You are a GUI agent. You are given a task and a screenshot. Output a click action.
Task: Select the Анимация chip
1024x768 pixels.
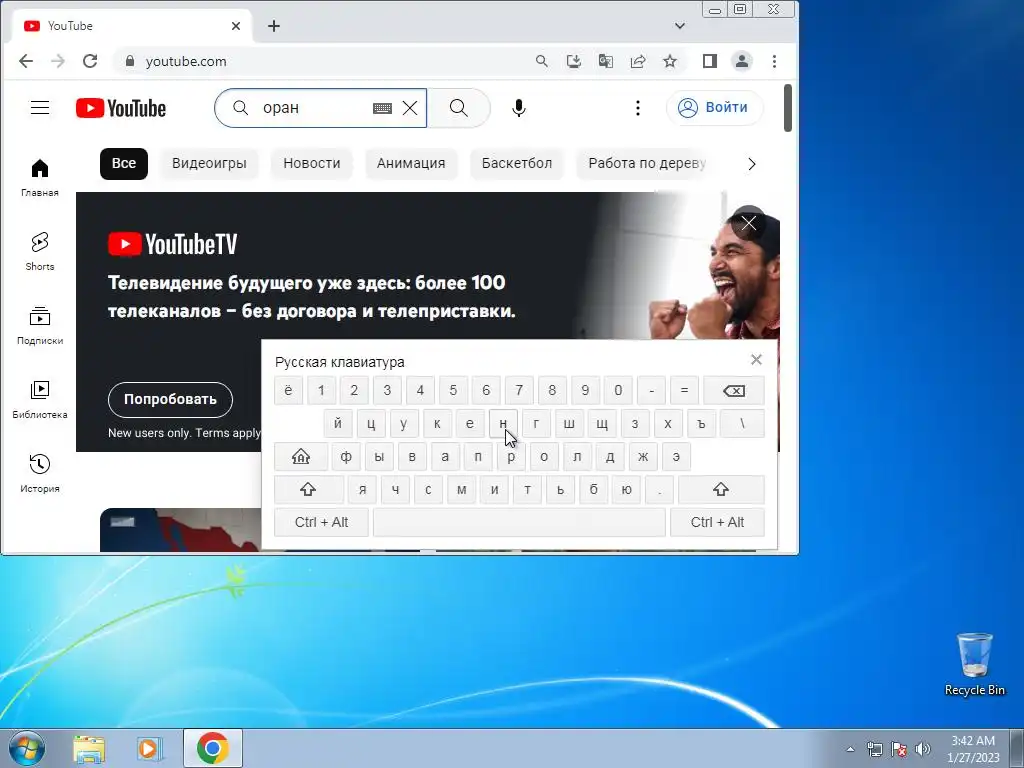pos(411,163)
